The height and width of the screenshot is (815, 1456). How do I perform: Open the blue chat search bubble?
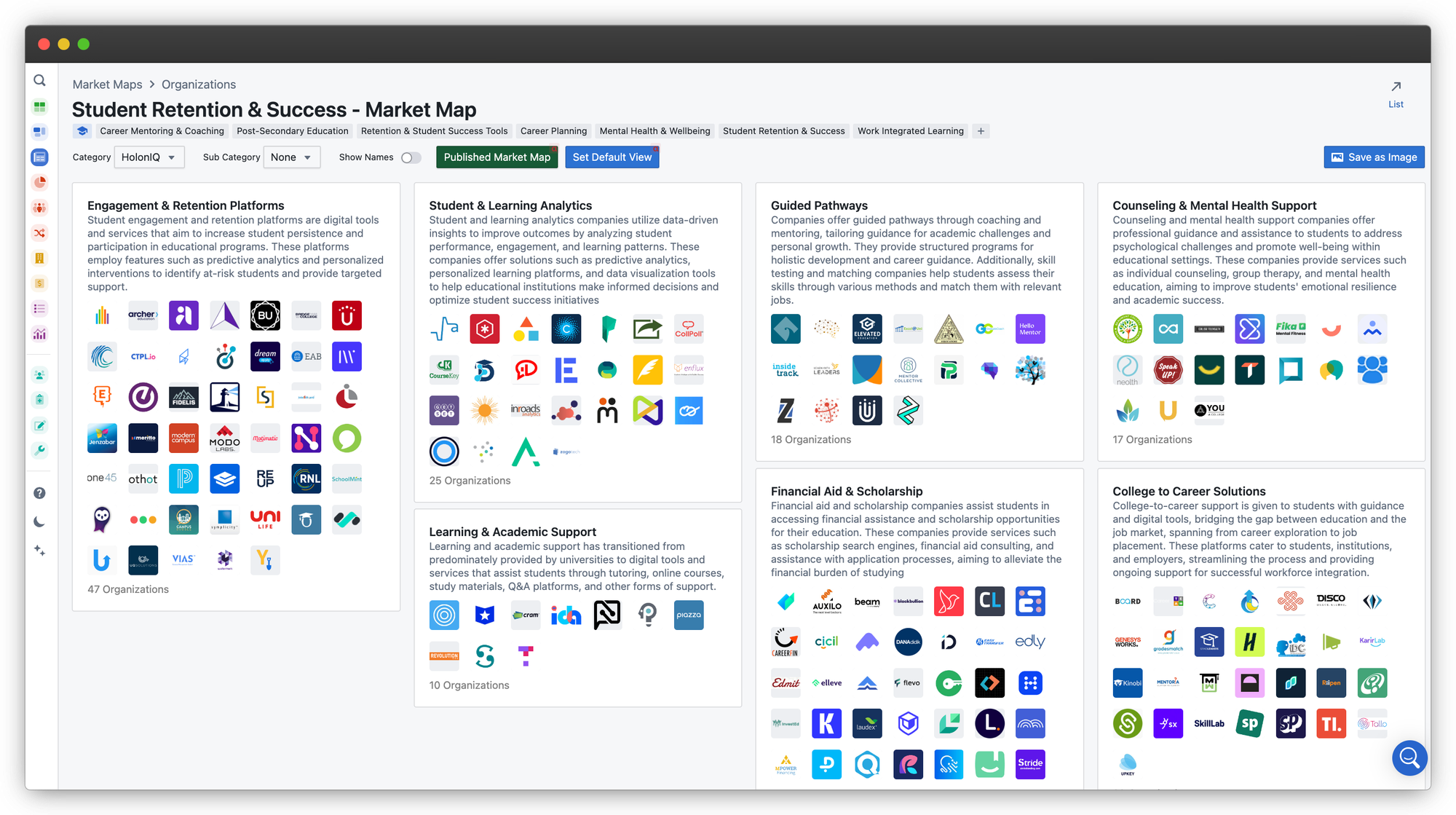[x=1409, y=758]
